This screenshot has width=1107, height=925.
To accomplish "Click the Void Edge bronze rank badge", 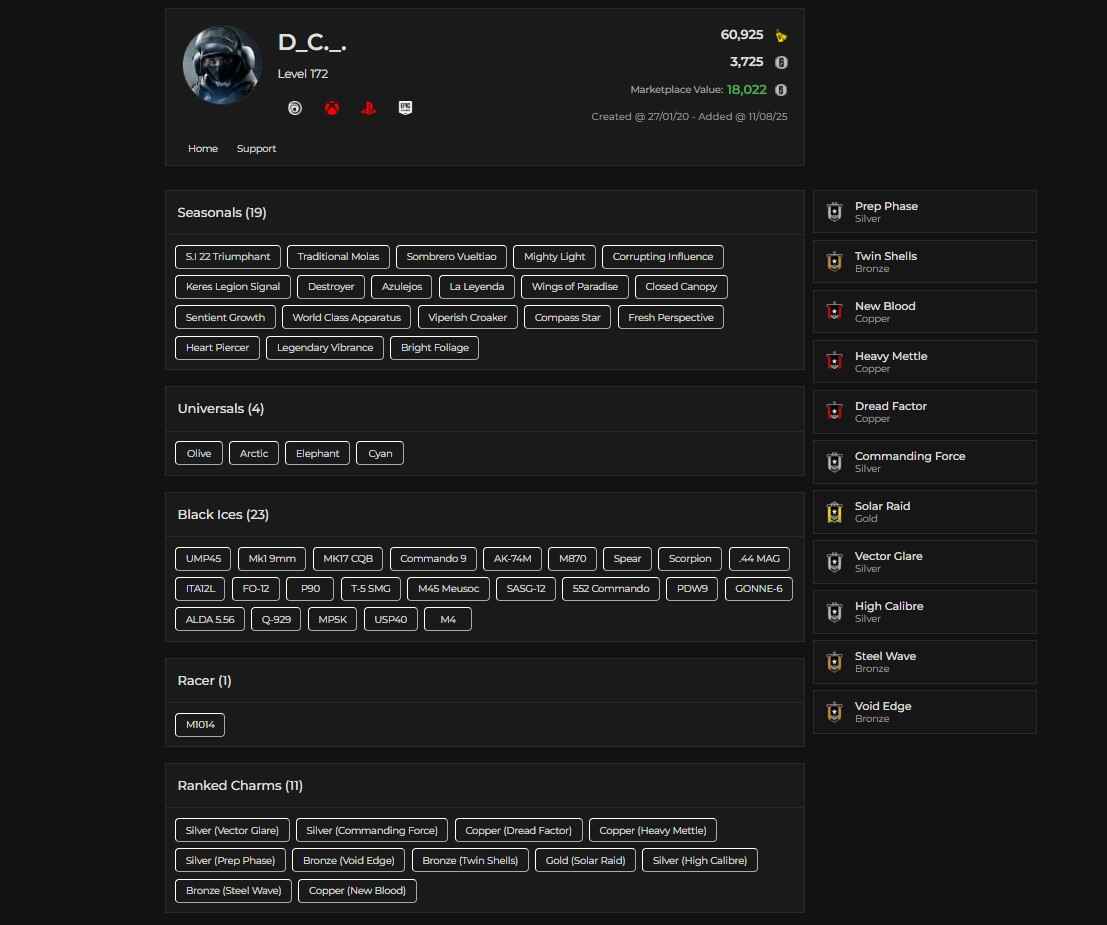I will point(835,712).
